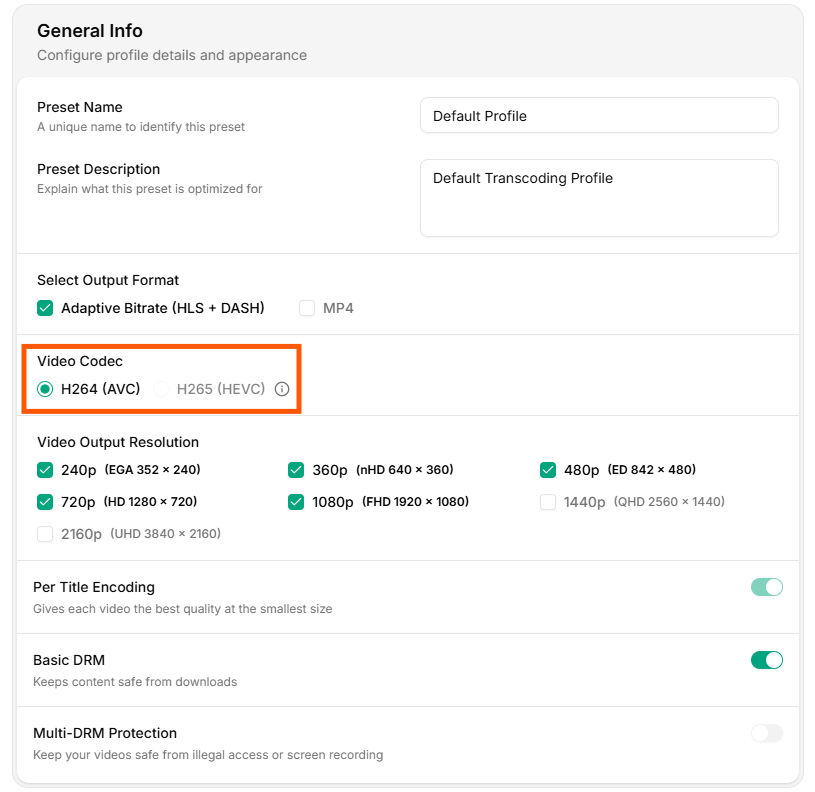Click the Select Output Format label

pos(110,280)
